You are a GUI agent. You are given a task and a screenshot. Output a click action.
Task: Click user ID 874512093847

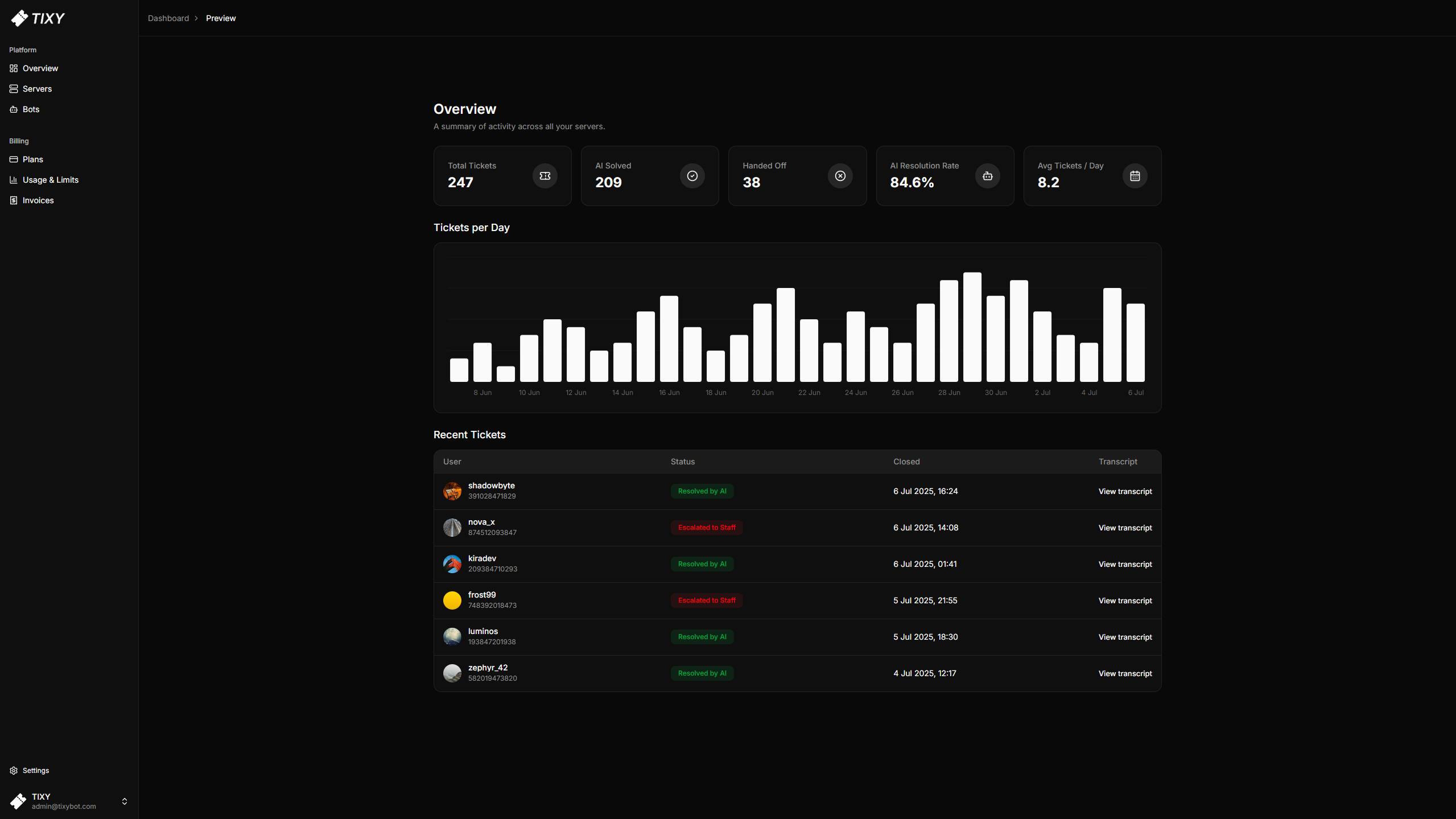point(492,533)
